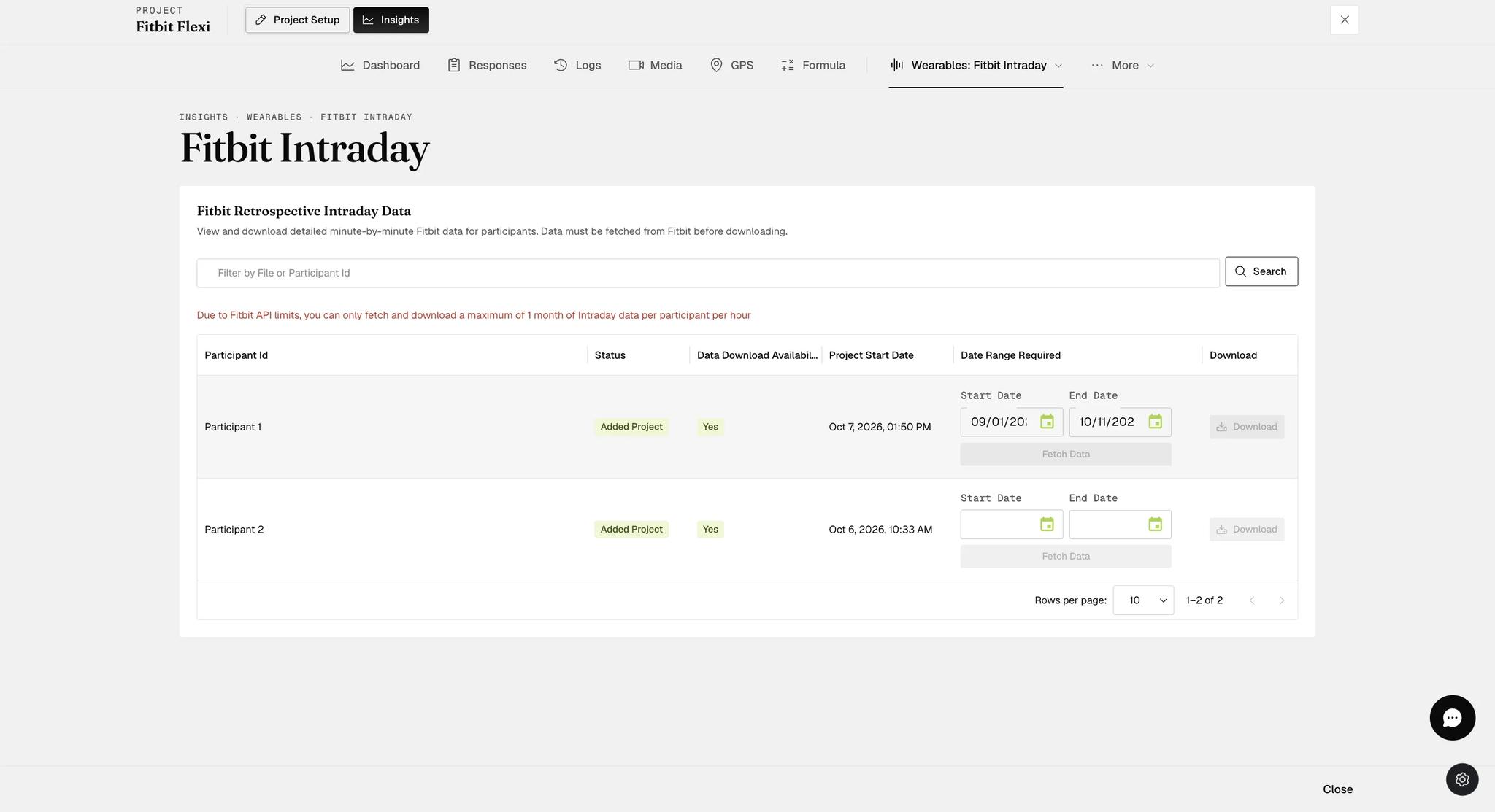View the Media tab

click(x=655, y=65)
